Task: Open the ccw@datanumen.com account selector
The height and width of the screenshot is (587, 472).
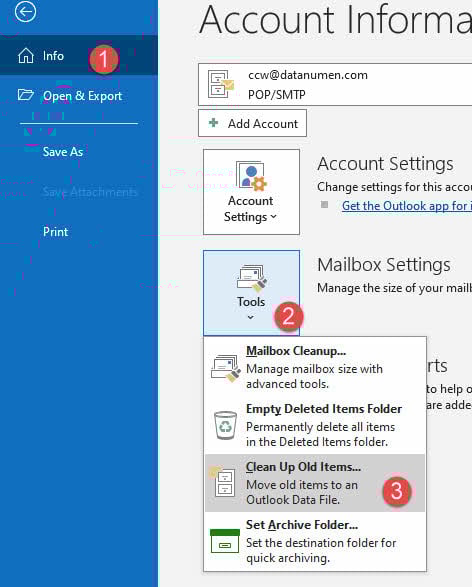Action: coord(335,85)
